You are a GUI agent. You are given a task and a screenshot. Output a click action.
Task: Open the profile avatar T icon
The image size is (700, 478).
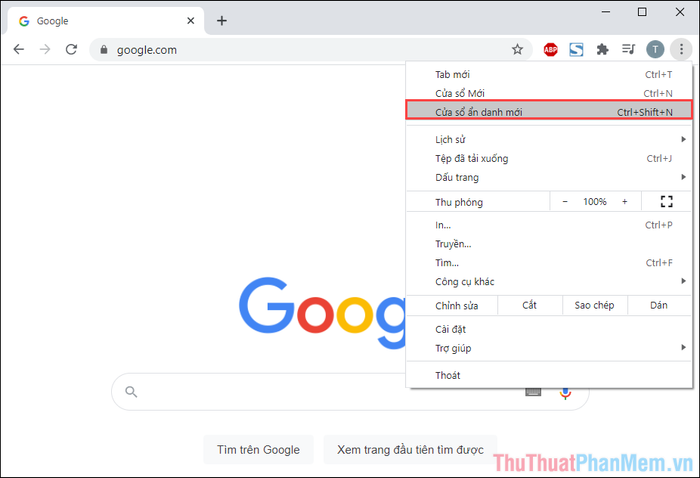click(655, 50)
